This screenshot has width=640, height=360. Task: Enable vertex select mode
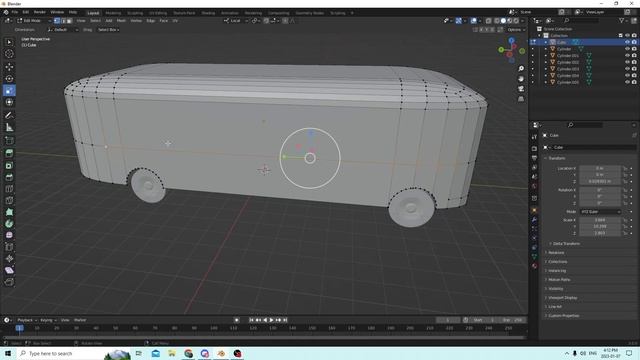[57, 20]
